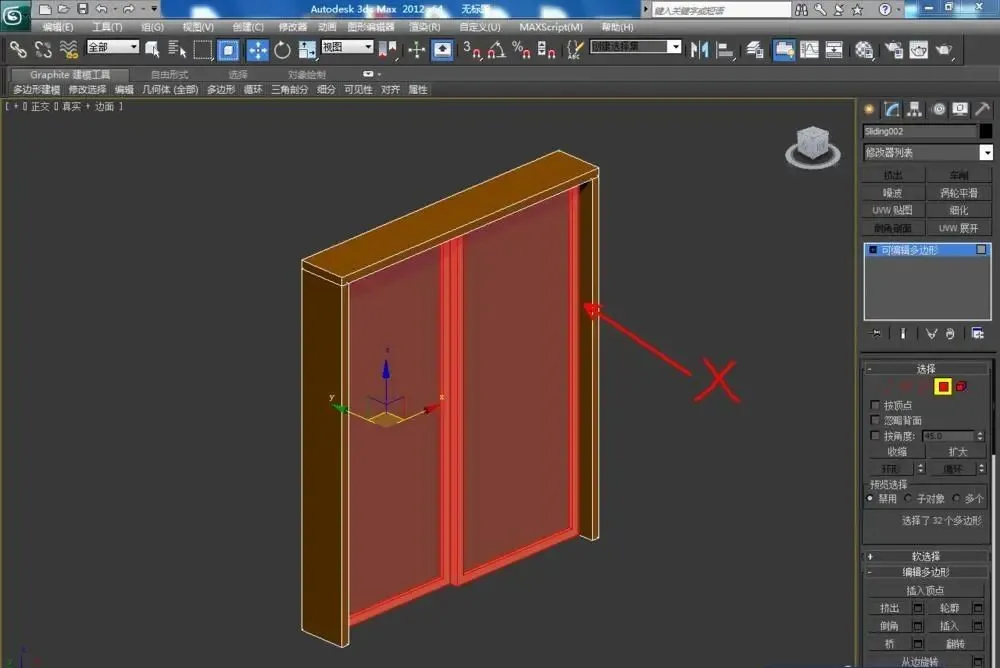Click the ViewCube navigation widget
The image size is (1000, 668).
(x=812, y=147)
